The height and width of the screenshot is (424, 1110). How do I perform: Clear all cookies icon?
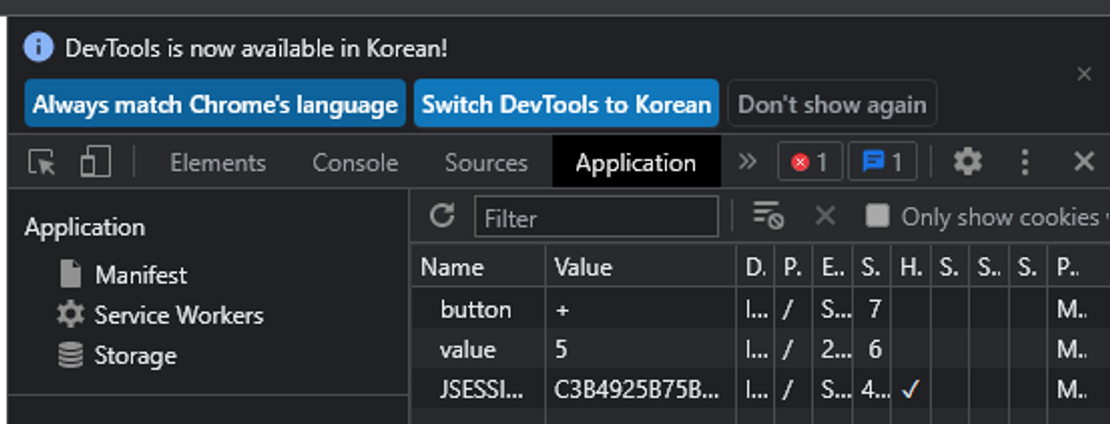point(768,215)
